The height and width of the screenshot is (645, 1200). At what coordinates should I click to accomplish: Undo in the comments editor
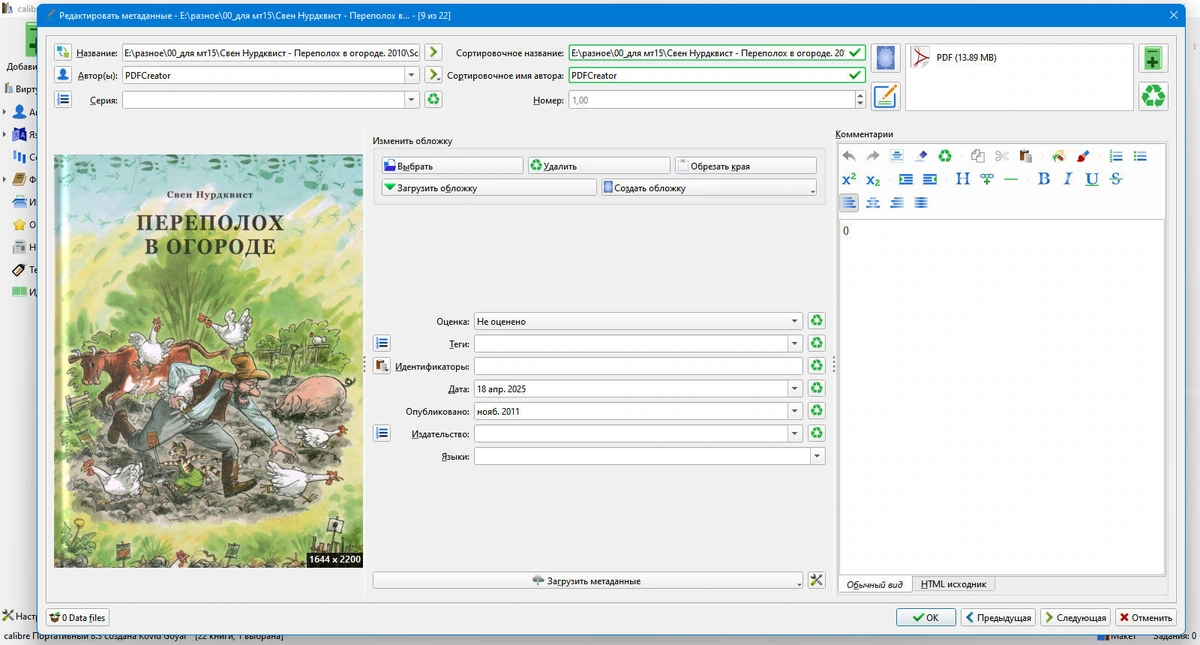point(849,156)
